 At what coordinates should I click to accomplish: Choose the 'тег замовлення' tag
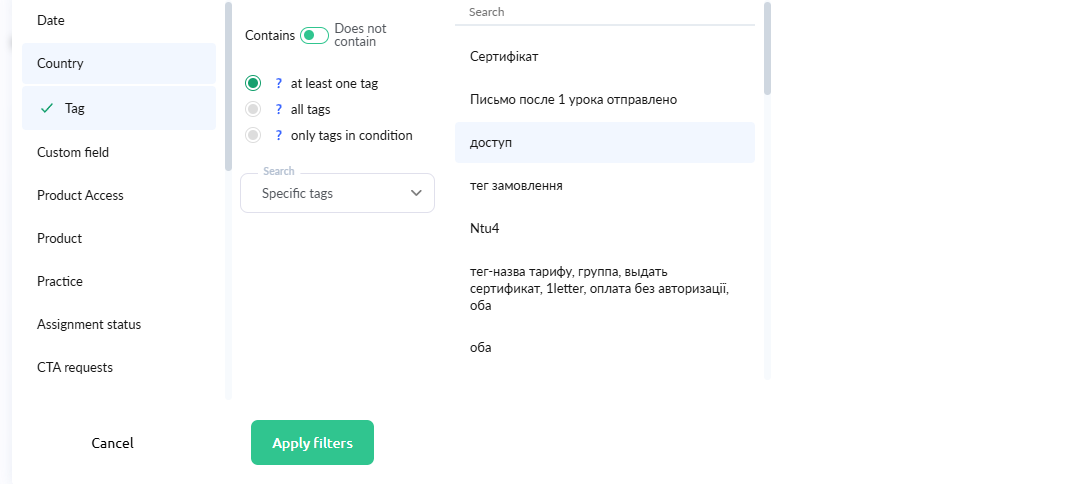coord(605,186)
